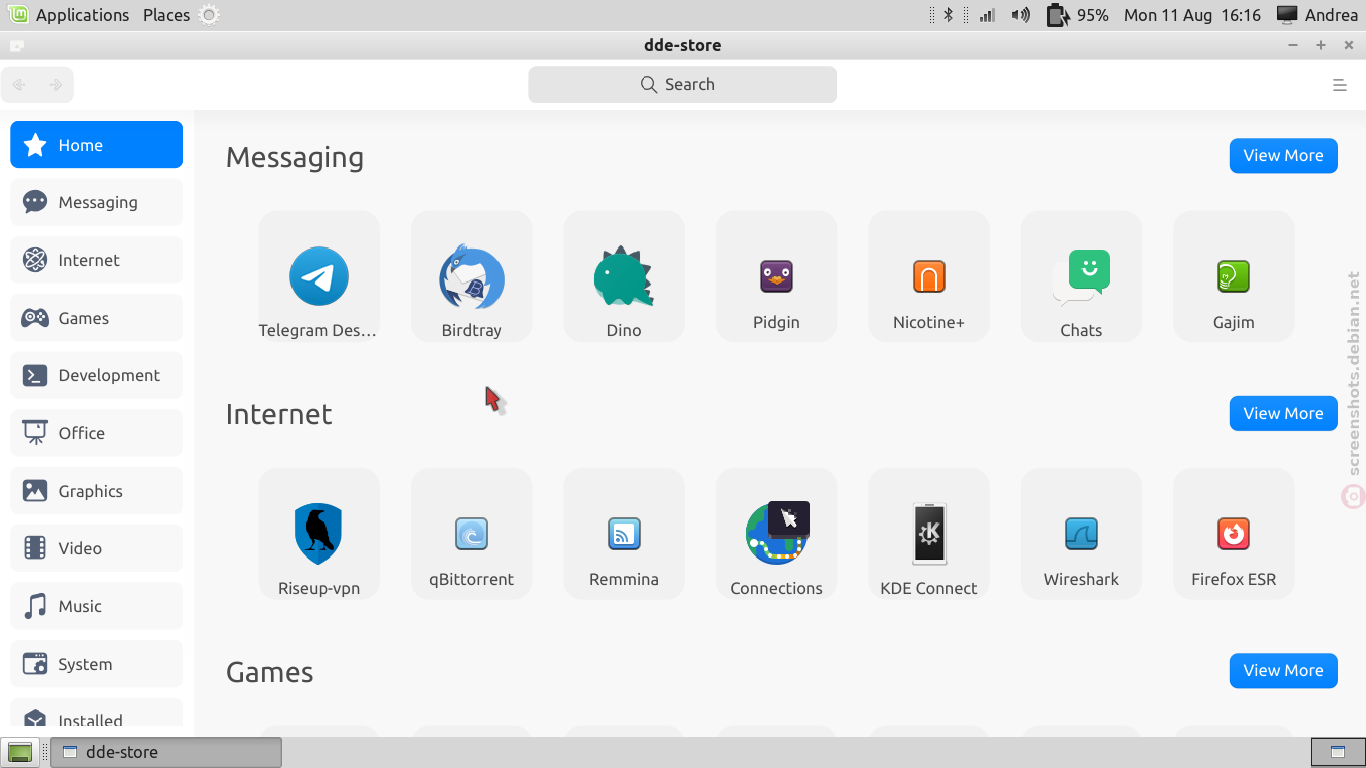The image size is (1366, 768).
Task: Switch to the Games sidebar category
Action: click(x=97, y=318)
